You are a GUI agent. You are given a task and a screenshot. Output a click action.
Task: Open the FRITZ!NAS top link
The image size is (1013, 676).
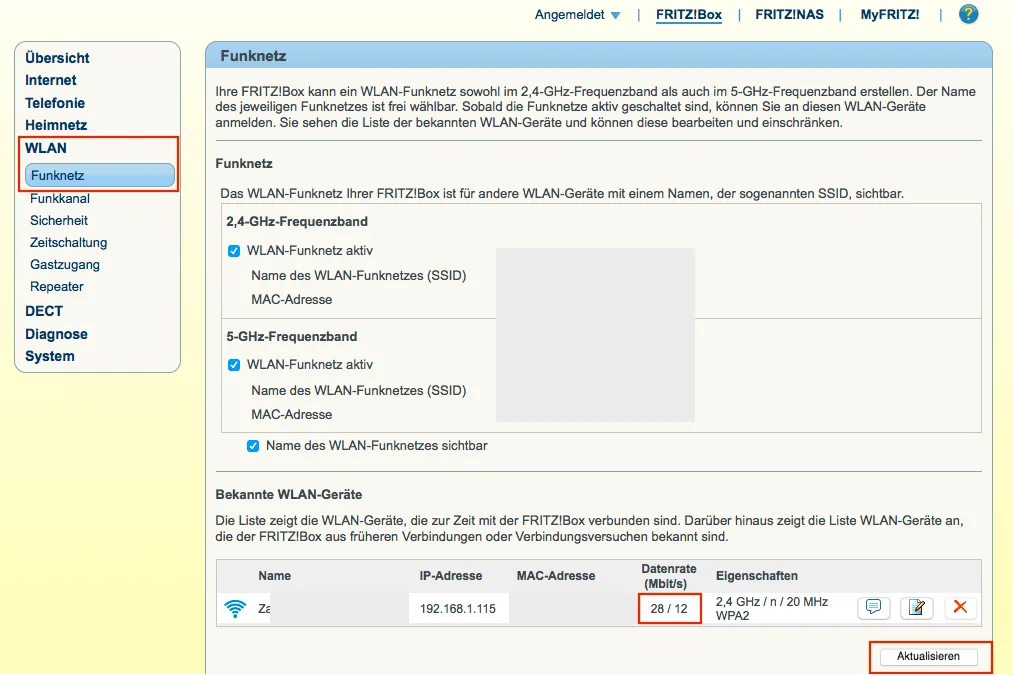tap(789, 14)
